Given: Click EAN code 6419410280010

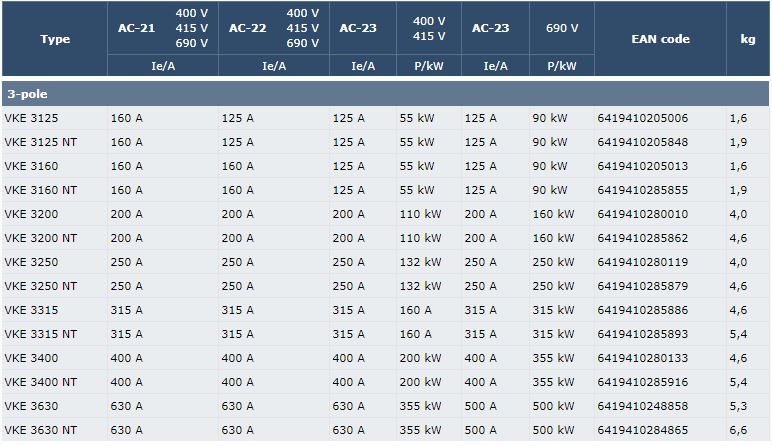Looking at the screenshot, I should (x=643, y=214).
